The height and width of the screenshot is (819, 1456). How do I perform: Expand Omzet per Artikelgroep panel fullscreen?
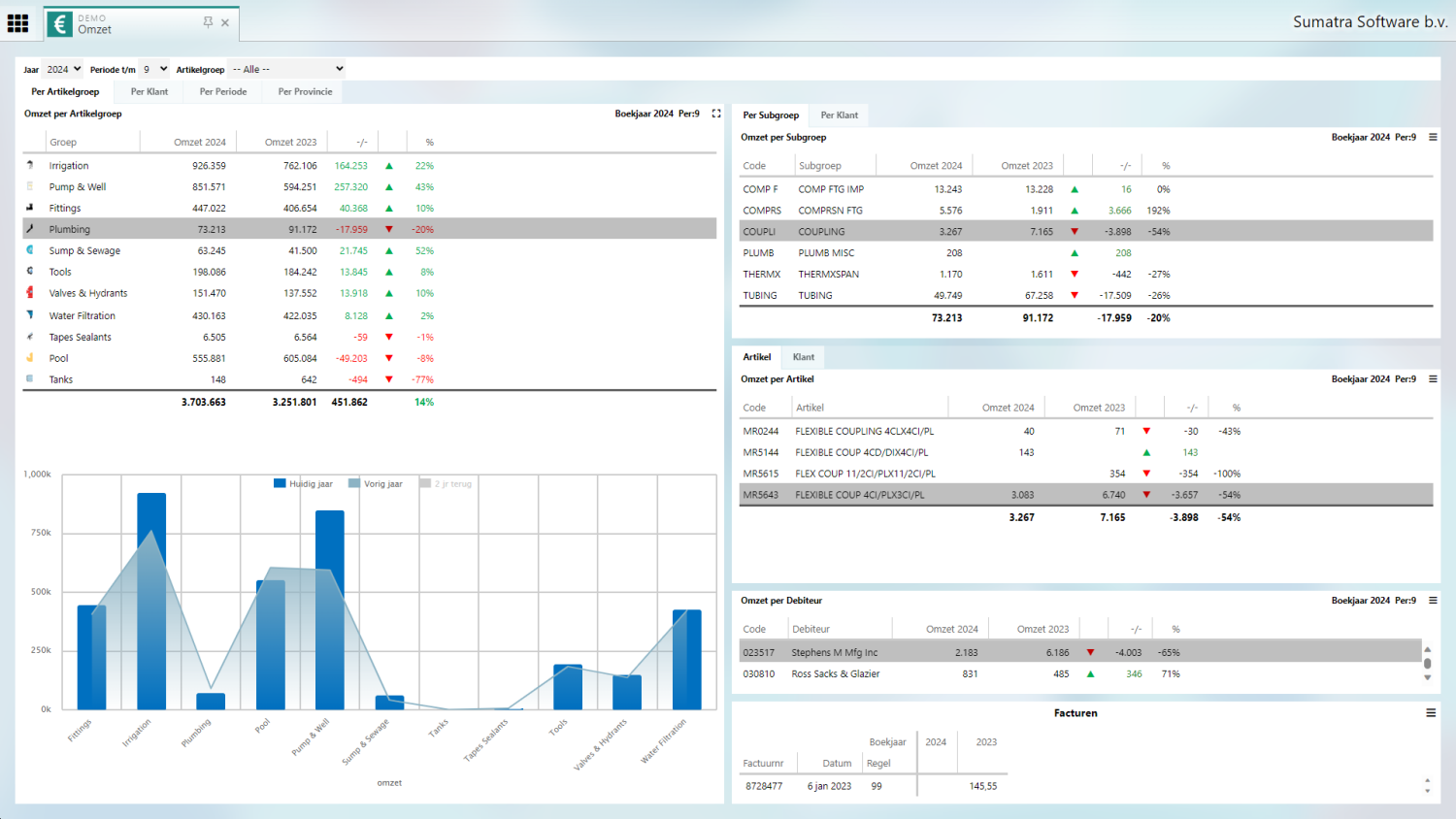[716, 114]
